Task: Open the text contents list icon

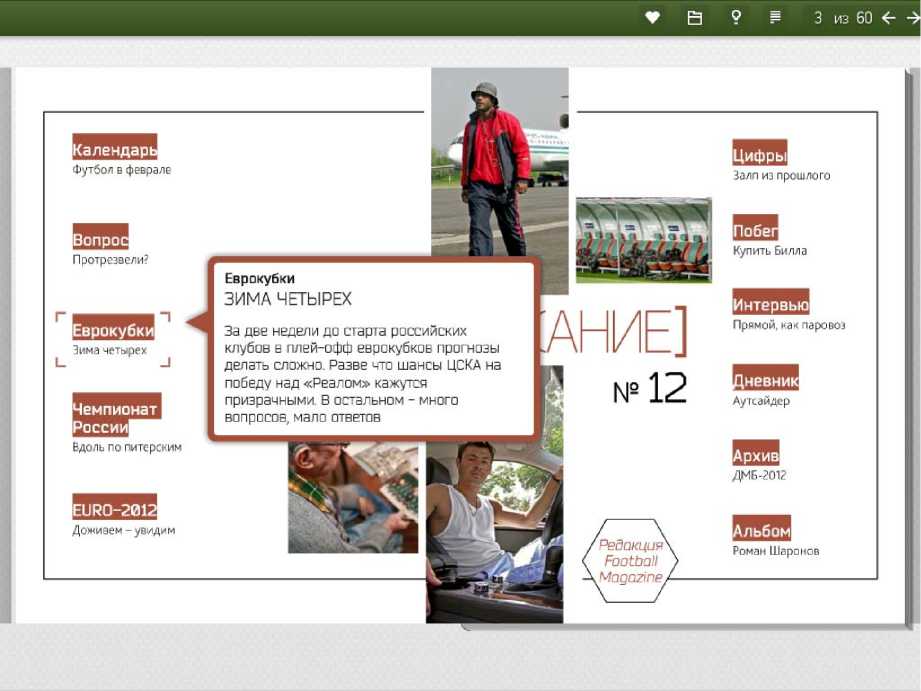Action: point(775,17)
